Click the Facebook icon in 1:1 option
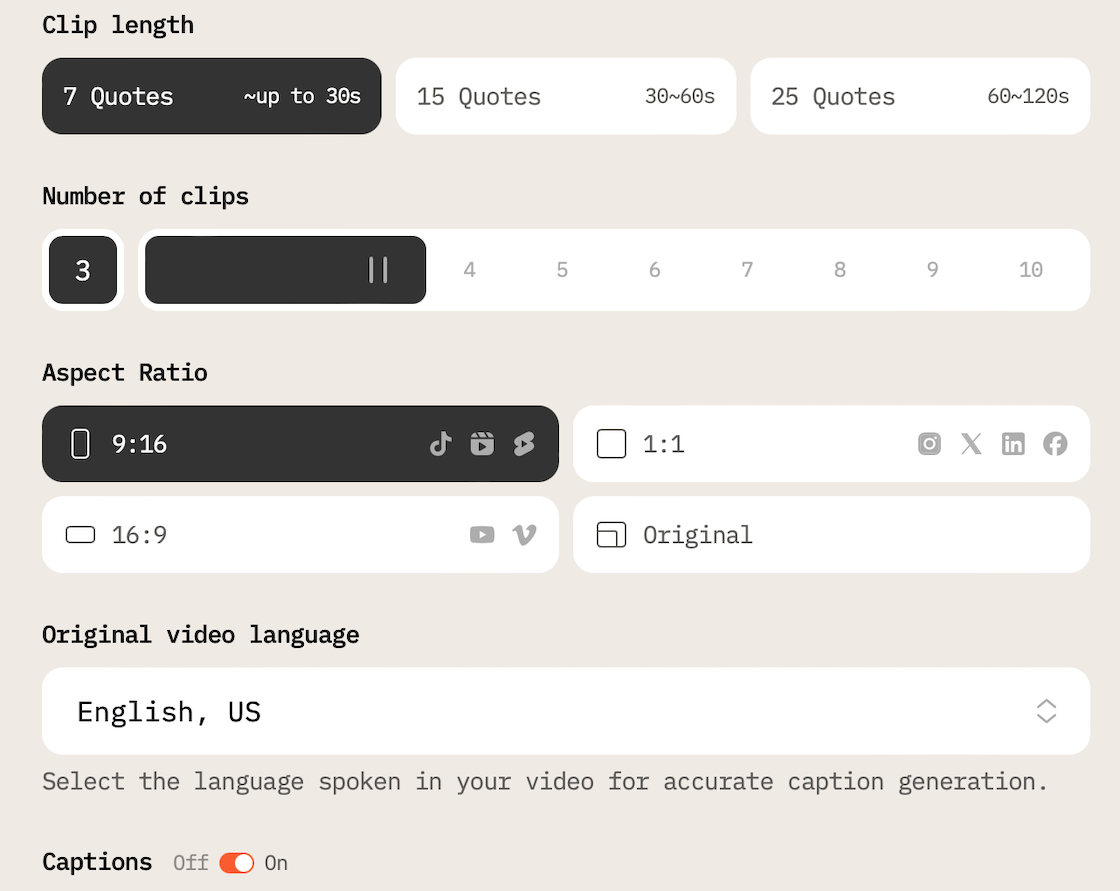The image size is (1120, 891). tap(1055, 444)
